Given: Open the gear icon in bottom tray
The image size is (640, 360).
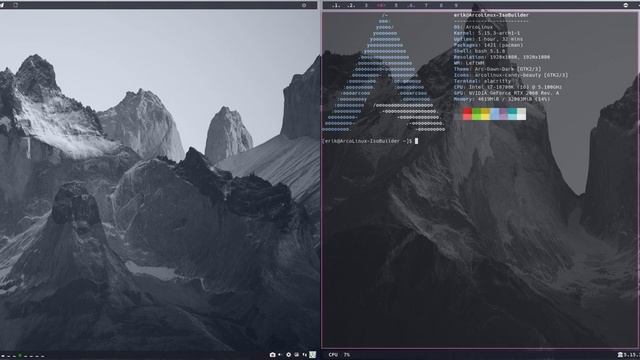Looking at the screenshot, I should point(288,355).
